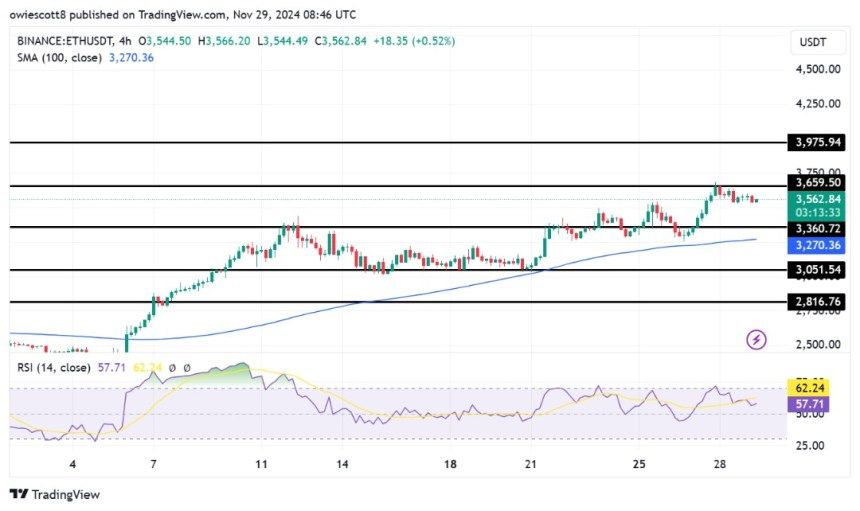Select the BINANCE:ETHUSDT symbol label
The width and height of the screenshot is (860, 511).
(65, 41)
